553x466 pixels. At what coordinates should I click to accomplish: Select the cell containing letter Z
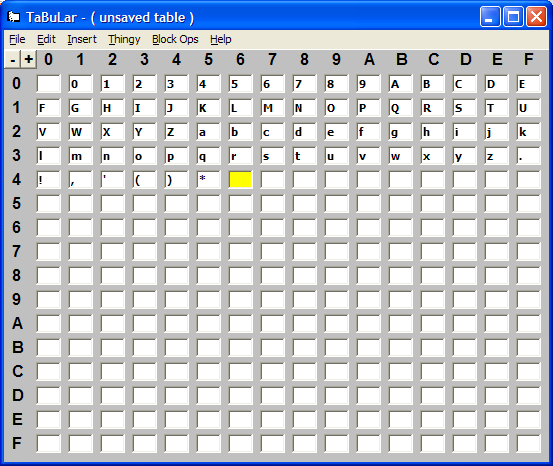[x=176, y=132]
